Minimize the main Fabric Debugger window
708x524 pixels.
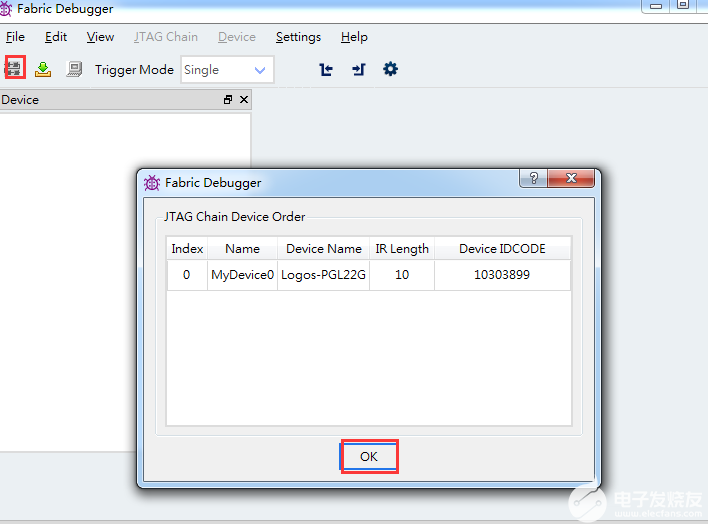pos(656,5)
